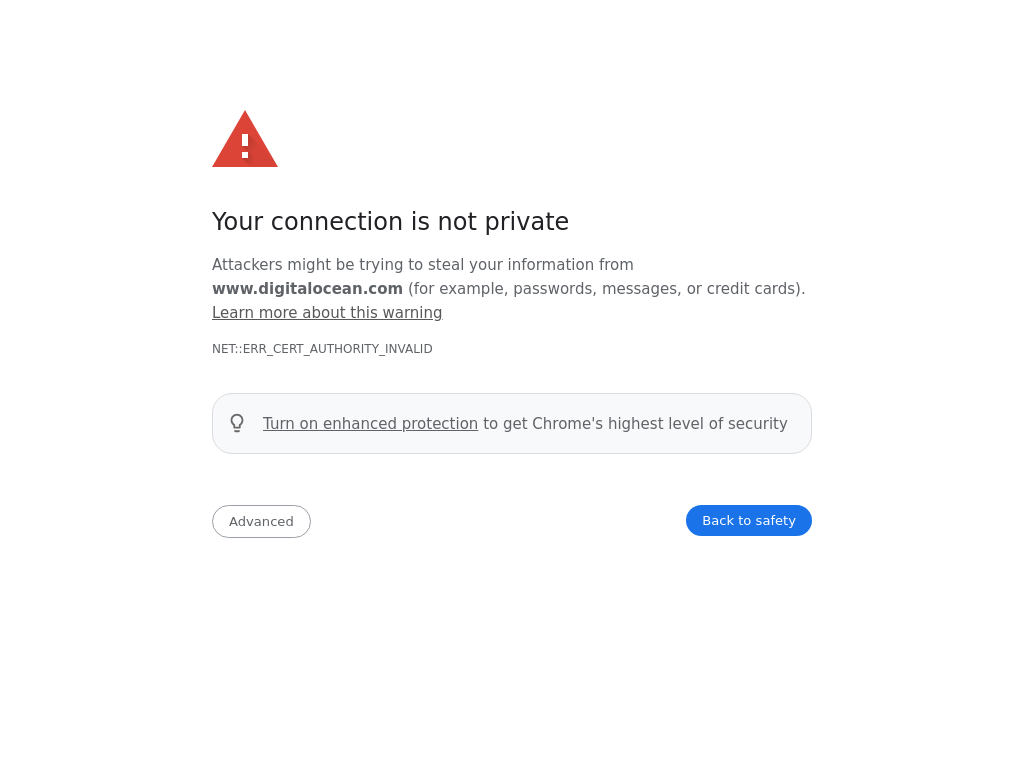
Task: Click the bold www.digitalocean.com domain text
Action: click(307, 289)
